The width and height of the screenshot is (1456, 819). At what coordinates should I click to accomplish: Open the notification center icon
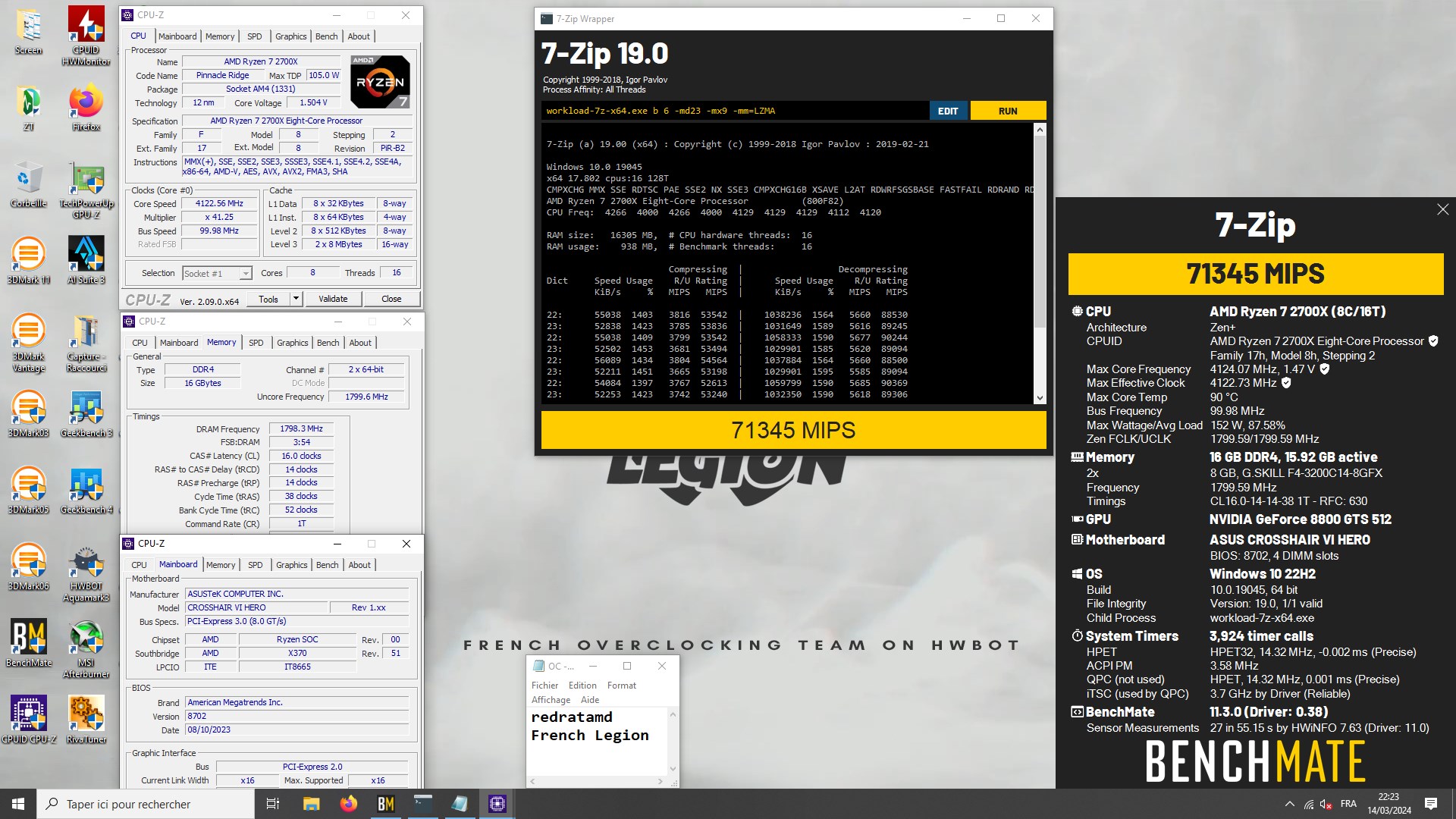point(1431,804)
